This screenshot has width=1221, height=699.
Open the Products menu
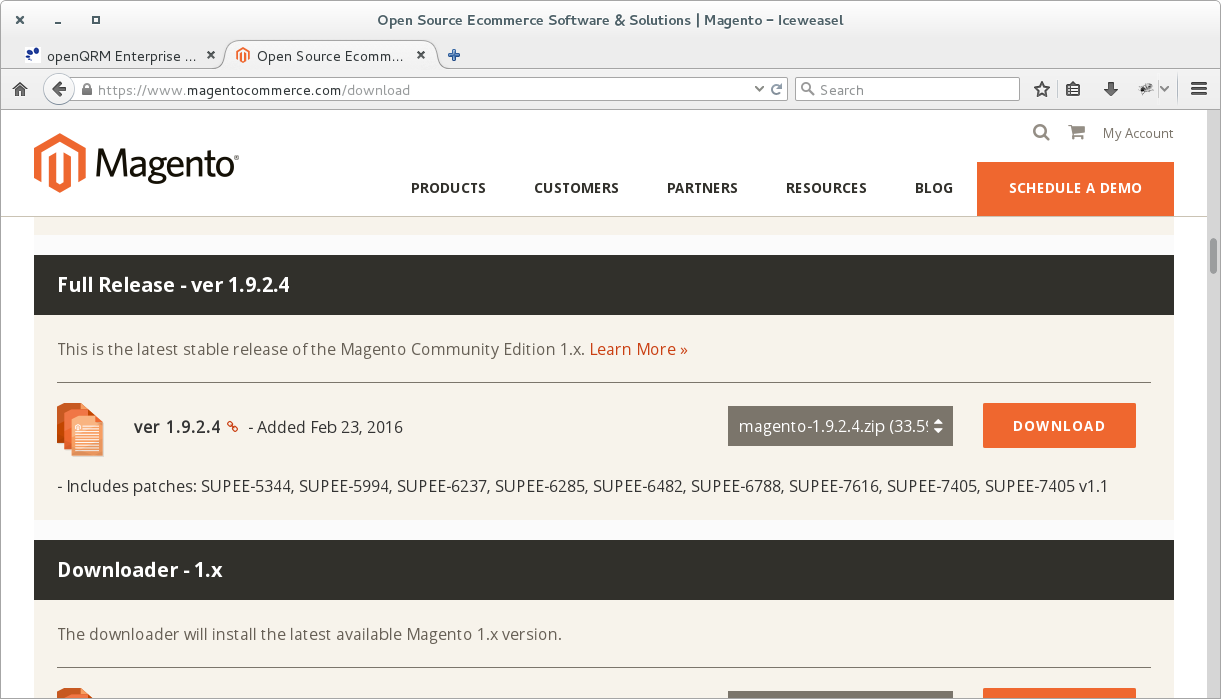point(448,188)
